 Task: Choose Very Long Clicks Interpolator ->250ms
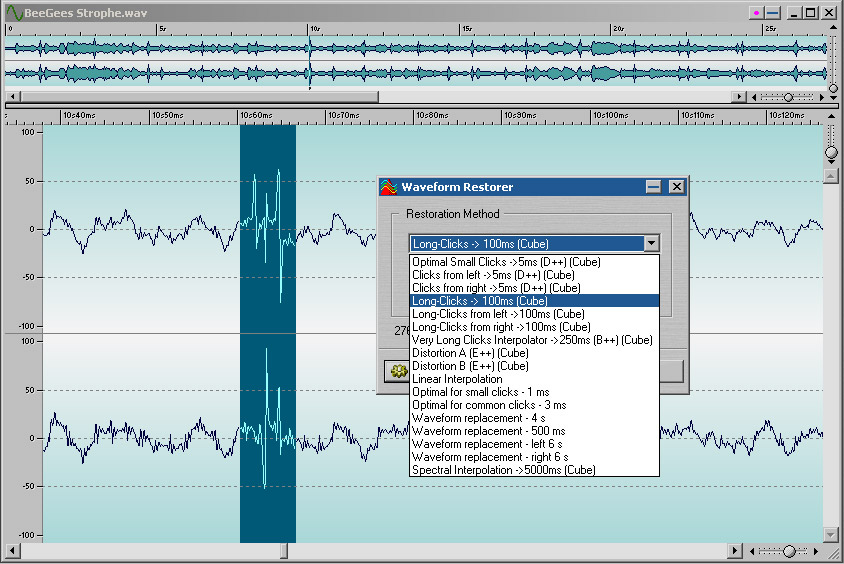coord(532,340)
